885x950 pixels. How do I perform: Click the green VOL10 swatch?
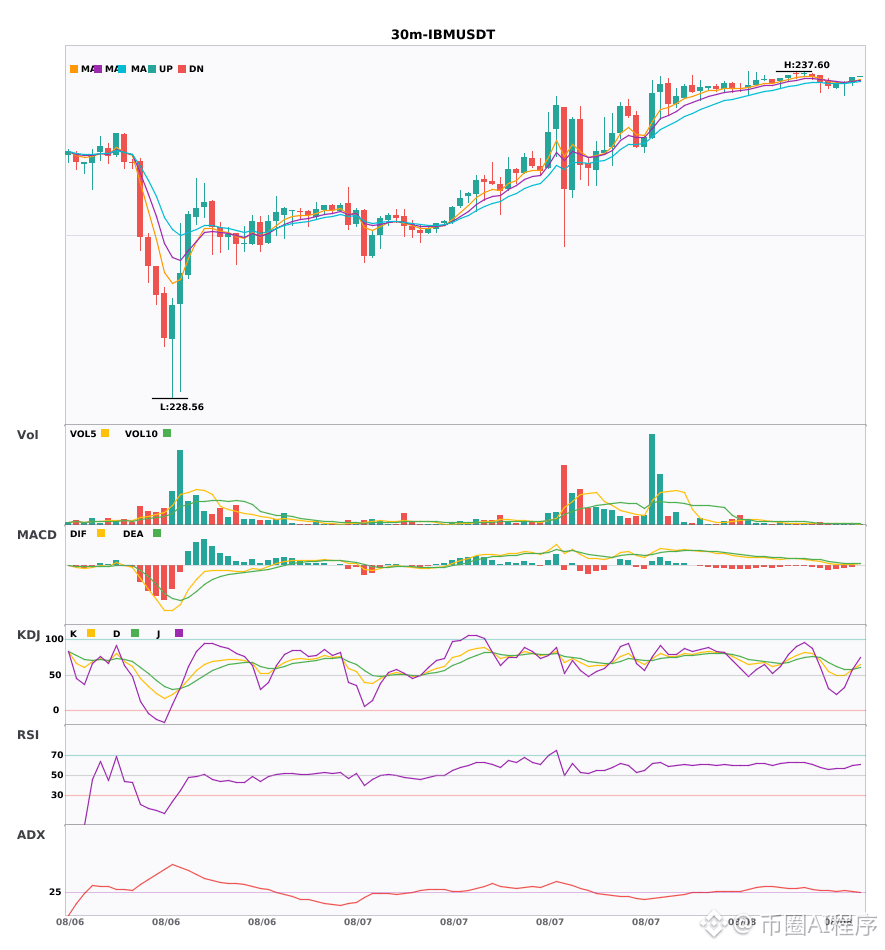(167, 433)
